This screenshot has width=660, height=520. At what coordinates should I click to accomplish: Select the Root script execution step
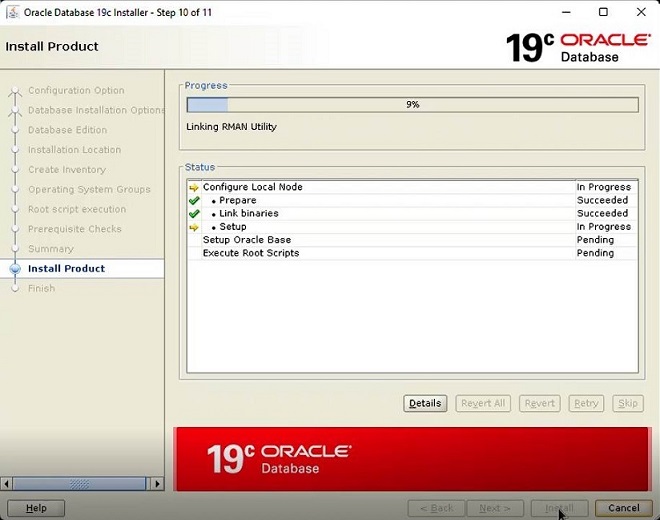[77, 209]
